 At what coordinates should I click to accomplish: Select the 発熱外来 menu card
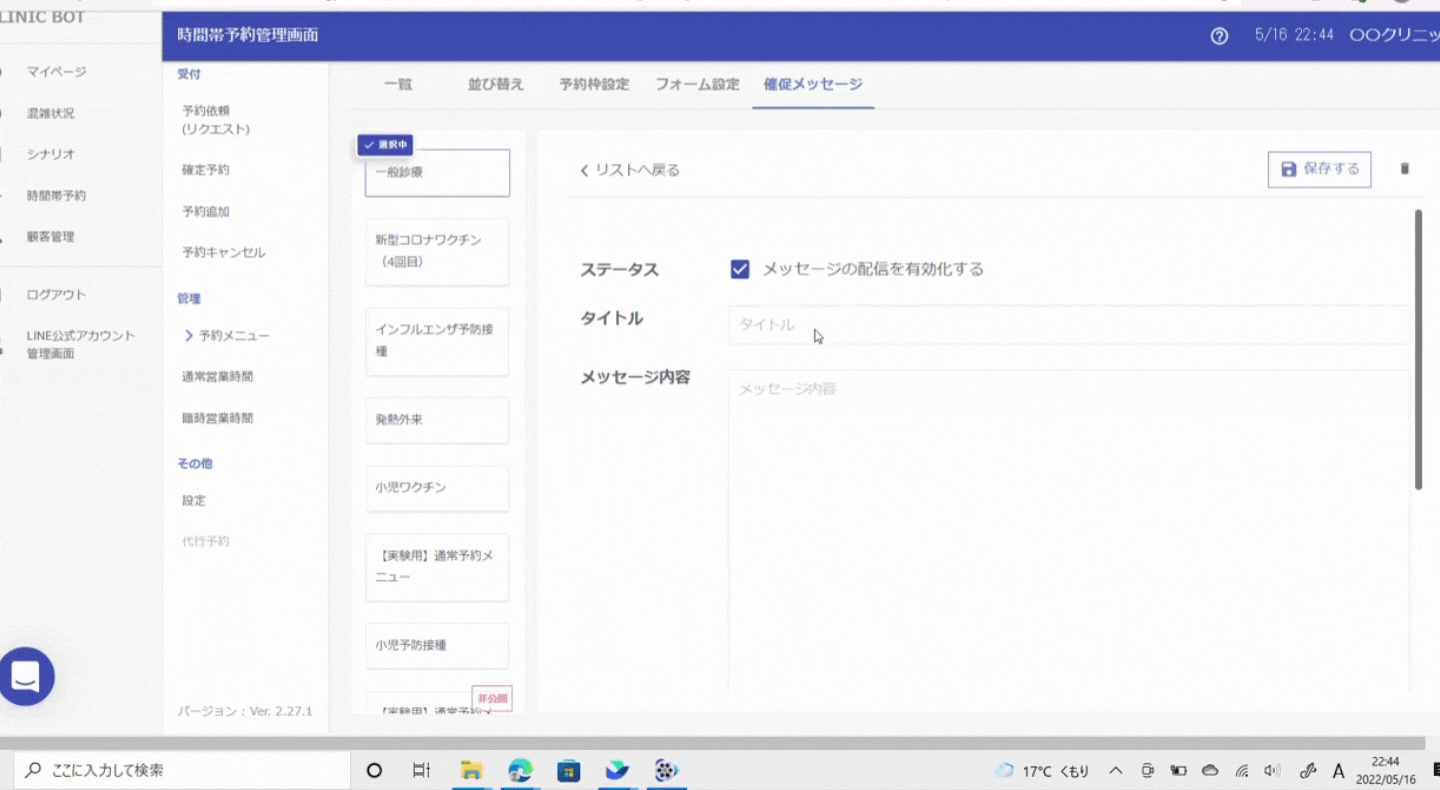pos(437,420)
